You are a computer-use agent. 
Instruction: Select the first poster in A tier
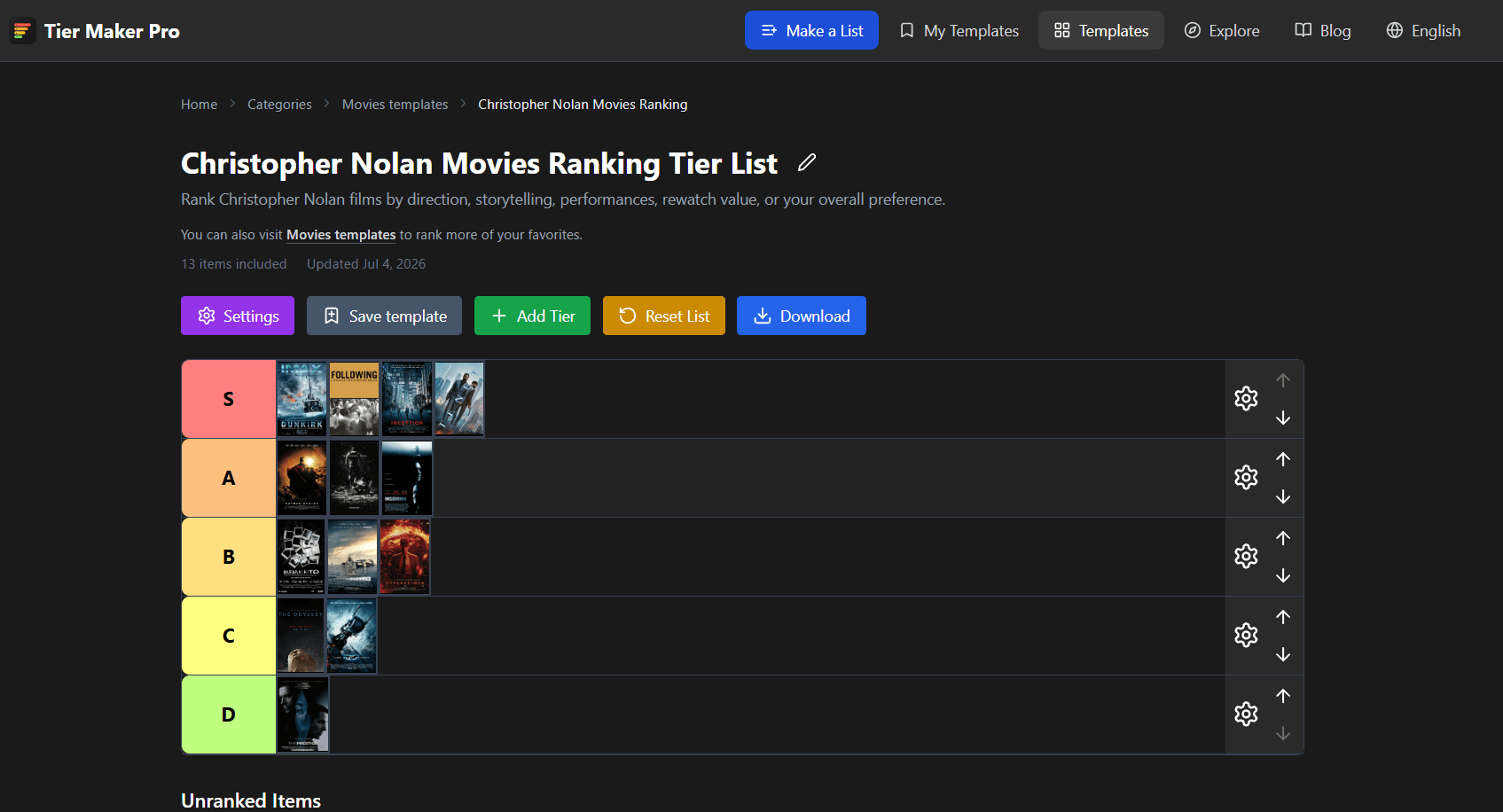tap(301, 478)
